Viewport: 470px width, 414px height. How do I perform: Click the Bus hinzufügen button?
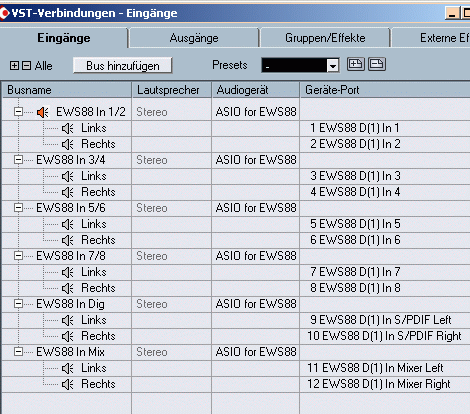(123, 65)
